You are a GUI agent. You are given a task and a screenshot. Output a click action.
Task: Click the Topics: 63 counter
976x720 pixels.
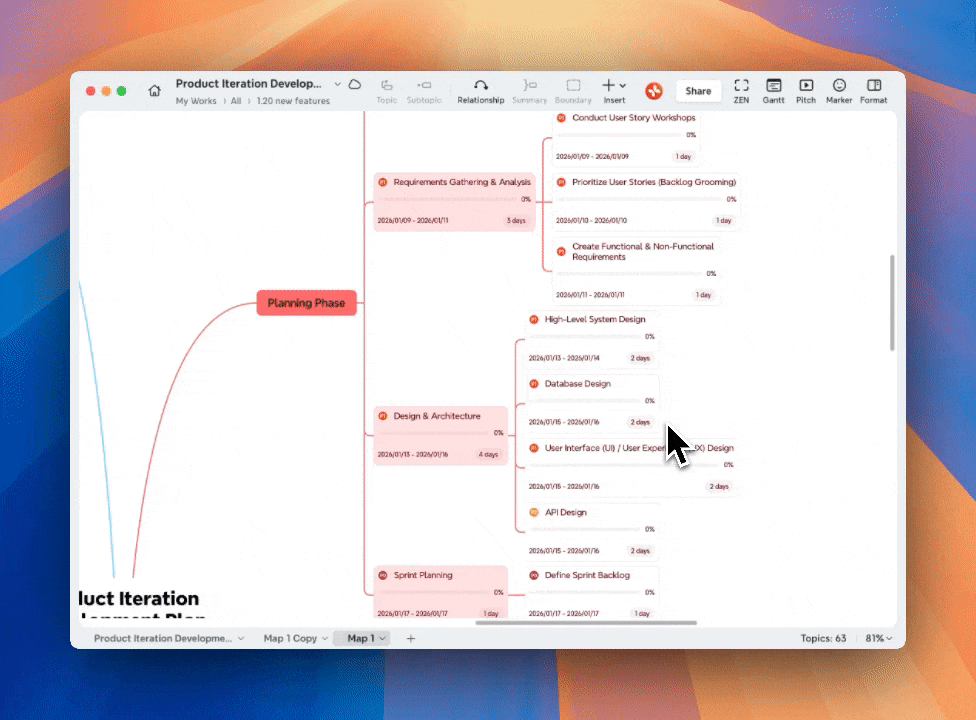click(823, 638)
